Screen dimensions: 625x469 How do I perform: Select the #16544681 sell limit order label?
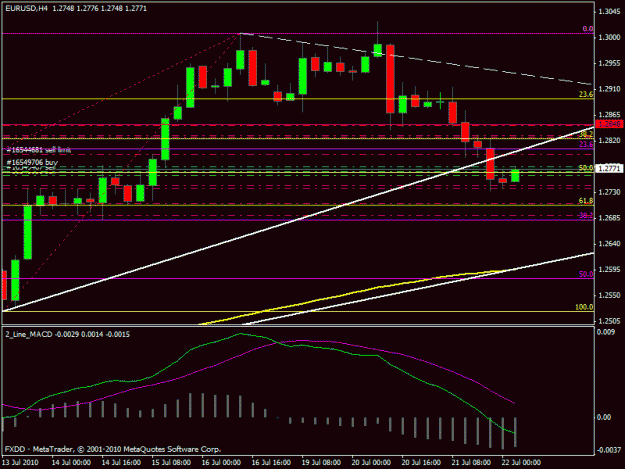pyautogui.click(x=39, y=150)
